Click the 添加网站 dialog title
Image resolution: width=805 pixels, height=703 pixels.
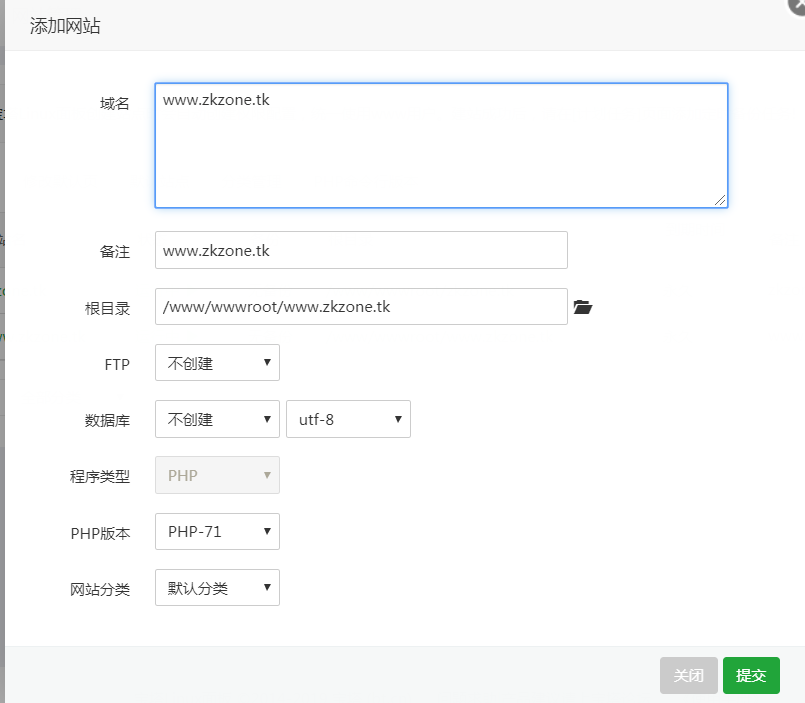coord(65,26)
